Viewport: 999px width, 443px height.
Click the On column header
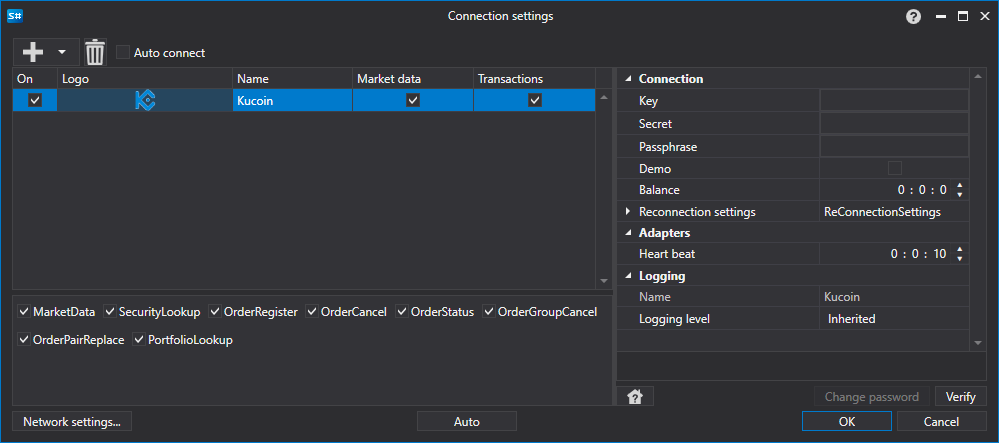[x=35, y=79]
